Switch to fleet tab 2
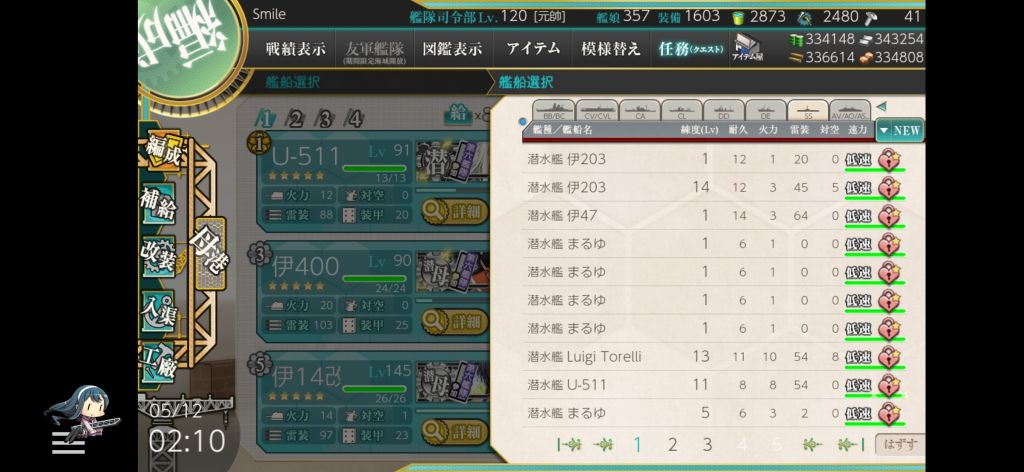The image size is (1024, 472). pyautogui.click(x=296, y=119)
